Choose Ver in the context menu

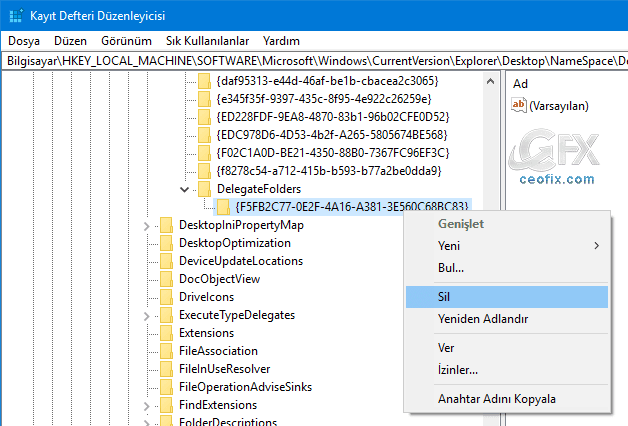(507, 348)
